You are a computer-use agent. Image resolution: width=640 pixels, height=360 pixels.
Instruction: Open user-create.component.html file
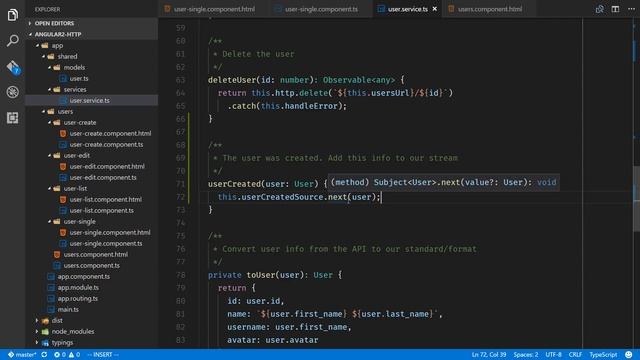pos(110,133)
